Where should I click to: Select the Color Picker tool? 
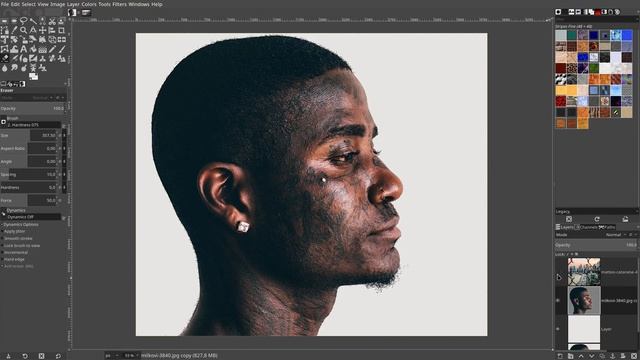(14, 30)
